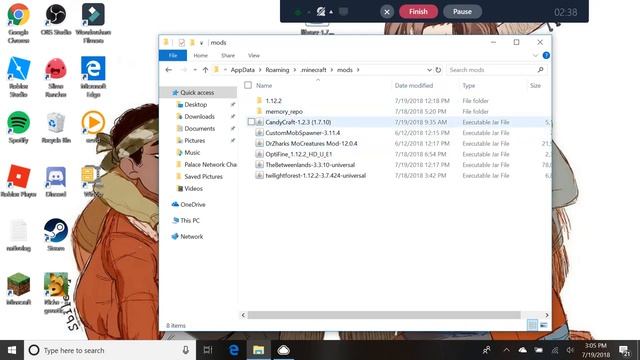Viewport: 640px width, 360px height.
Task: Select Slime Rancher desktop icon
Action: [x=56, y=77]
